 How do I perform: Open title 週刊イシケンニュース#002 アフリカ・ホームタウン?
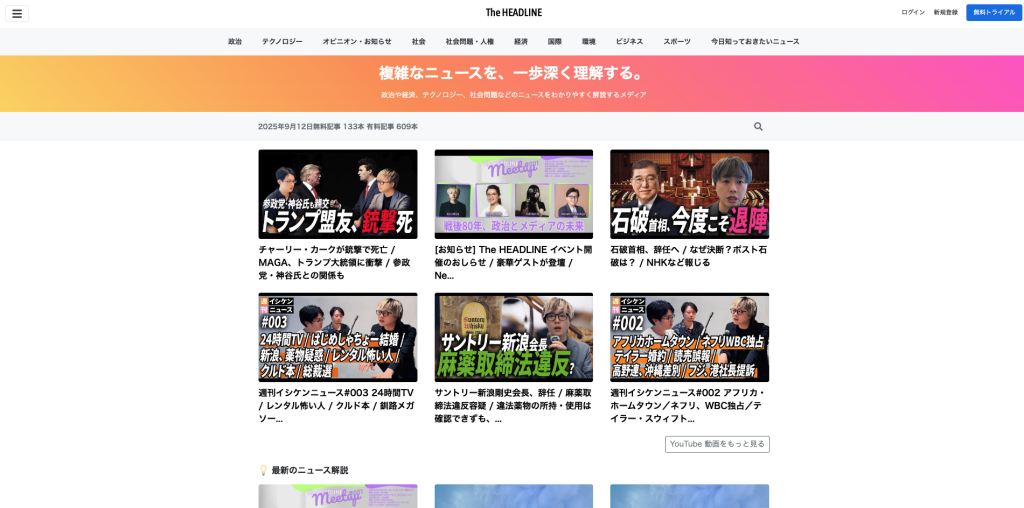688,405
